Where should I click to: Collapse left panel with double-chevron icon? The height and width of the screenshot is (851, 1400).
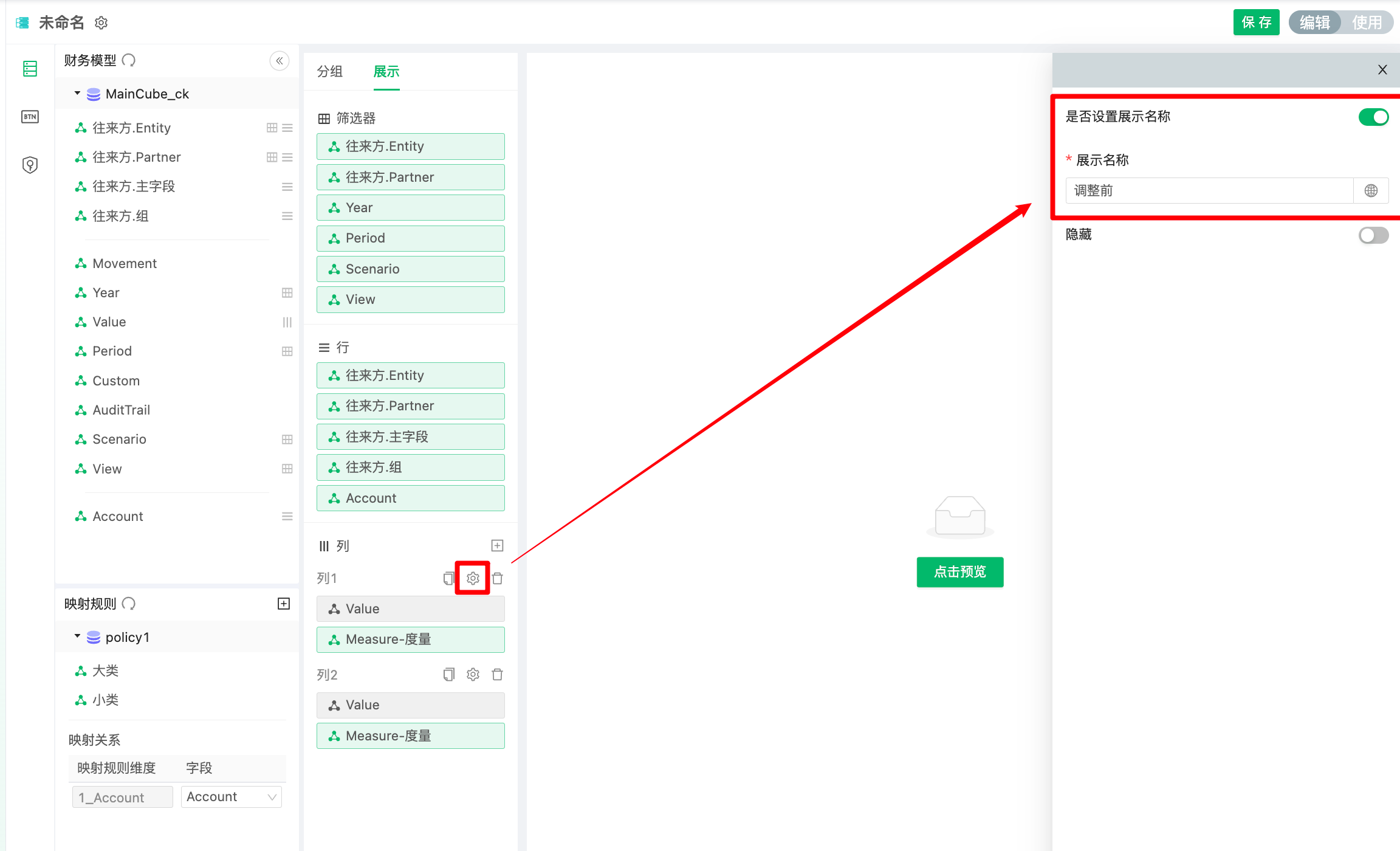(279, 61)
